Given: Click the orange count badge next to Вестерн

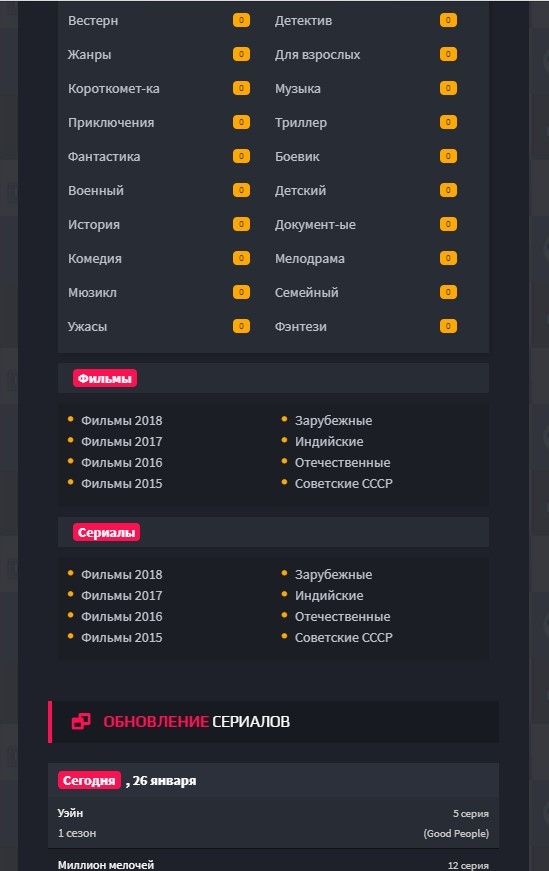Looking at the screenshot, I should [x=241, y=21].
